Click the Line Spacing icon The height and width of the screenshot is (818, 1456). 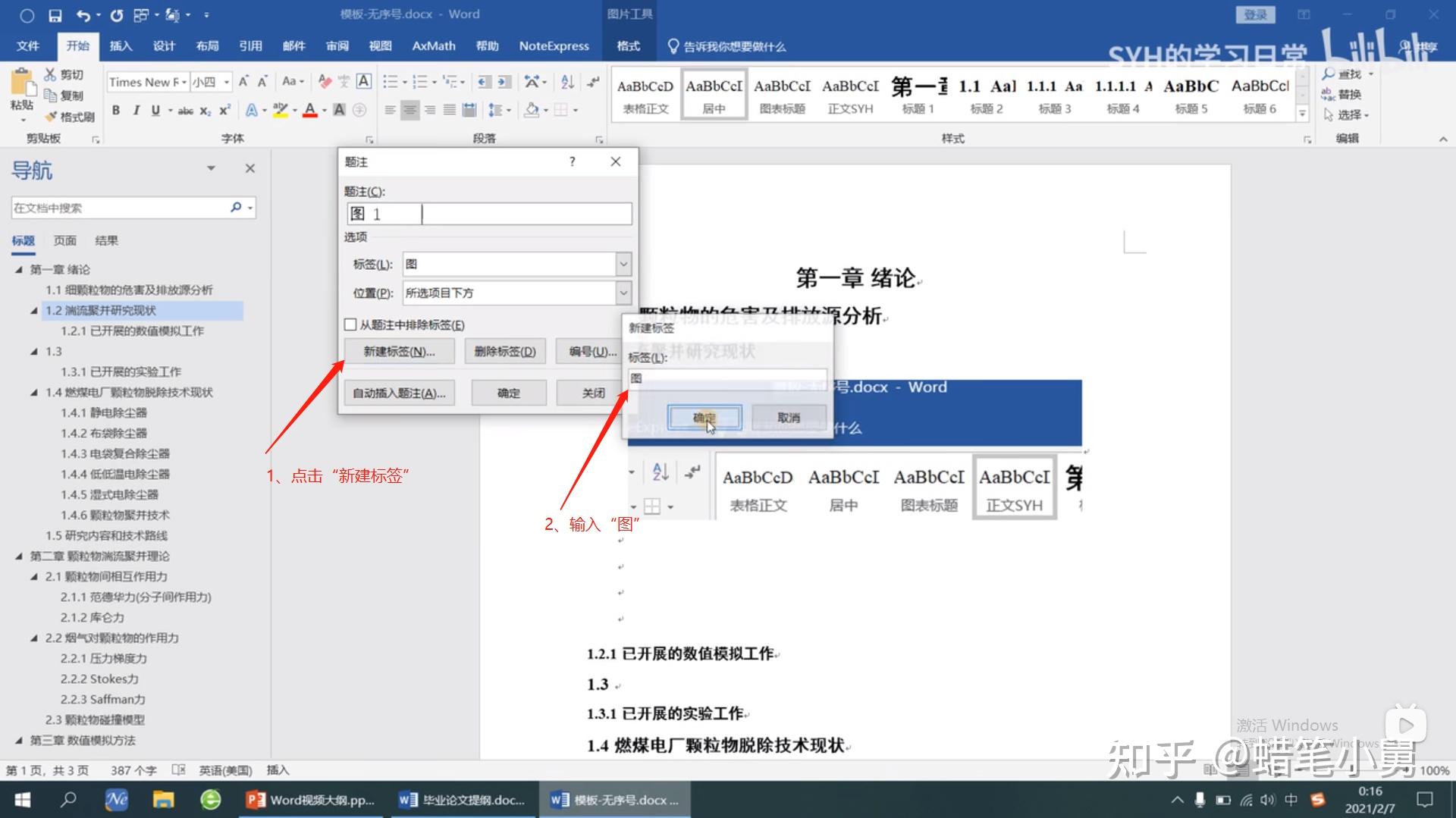coord(495,110)
